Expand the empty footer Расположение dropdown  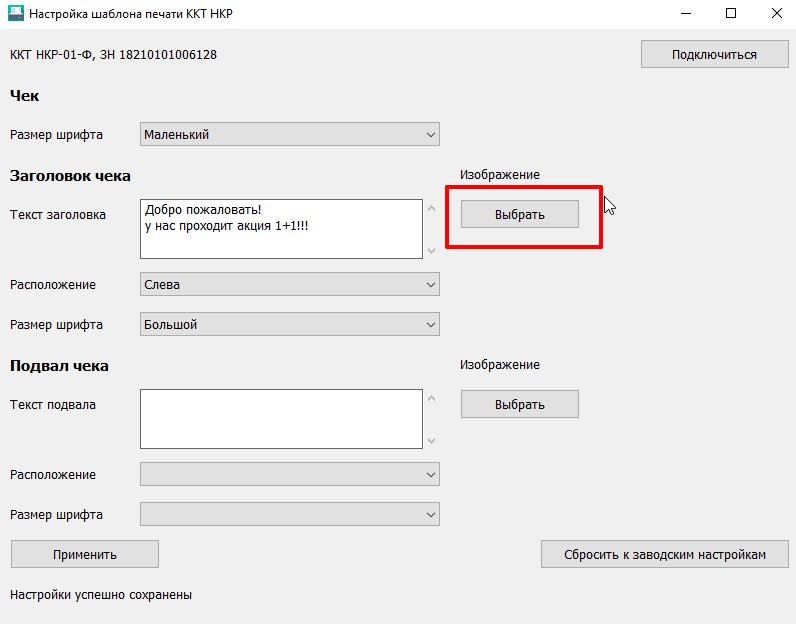[290, 475]
